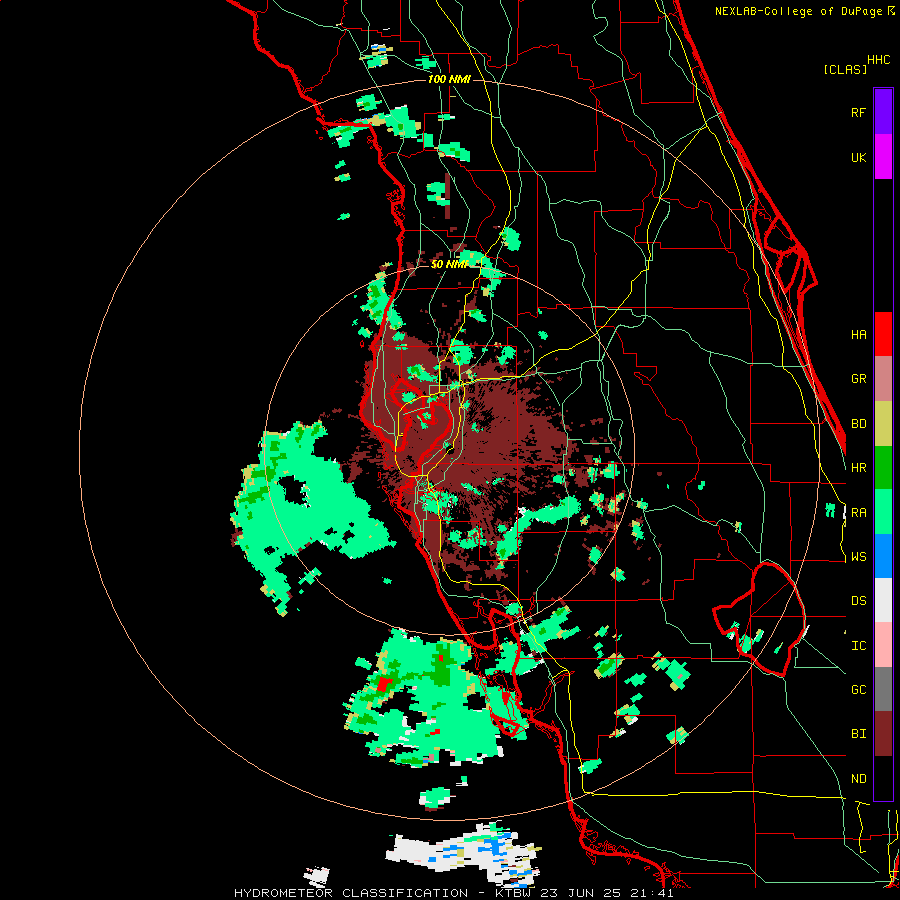Click the ND black legend swatch
Viewport: 900px width, 900px height.
pyautogui.click(x=883, y=778)
